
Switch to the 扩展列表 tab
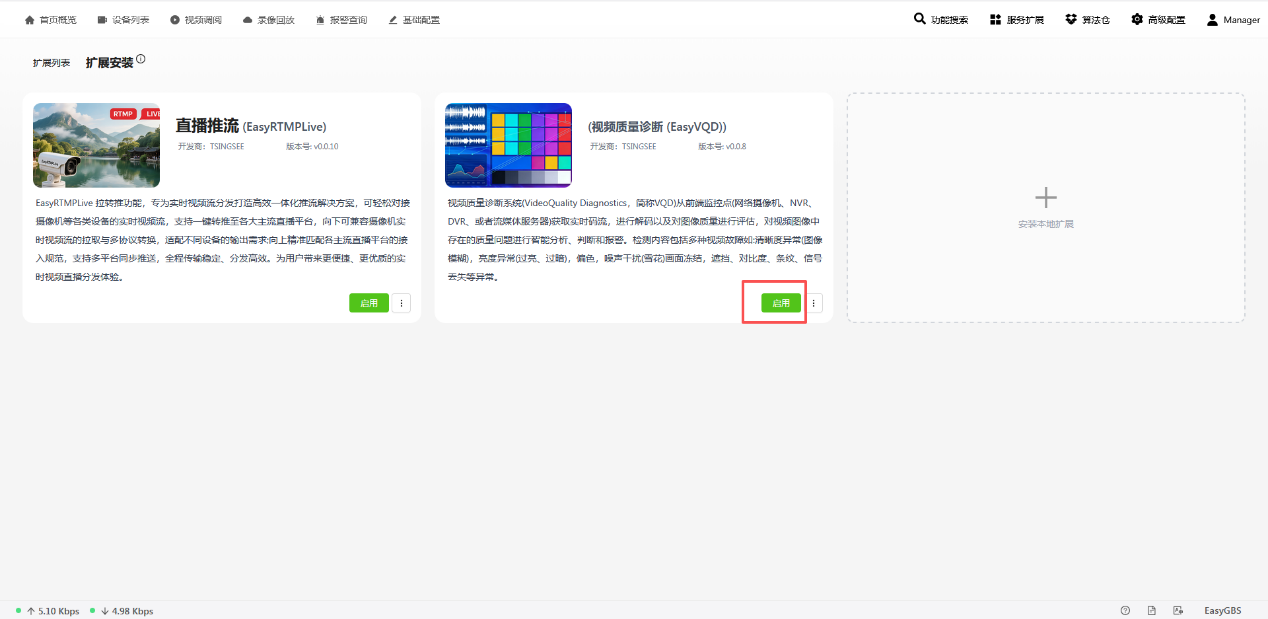pyautogui.click(x=51, y=63)
